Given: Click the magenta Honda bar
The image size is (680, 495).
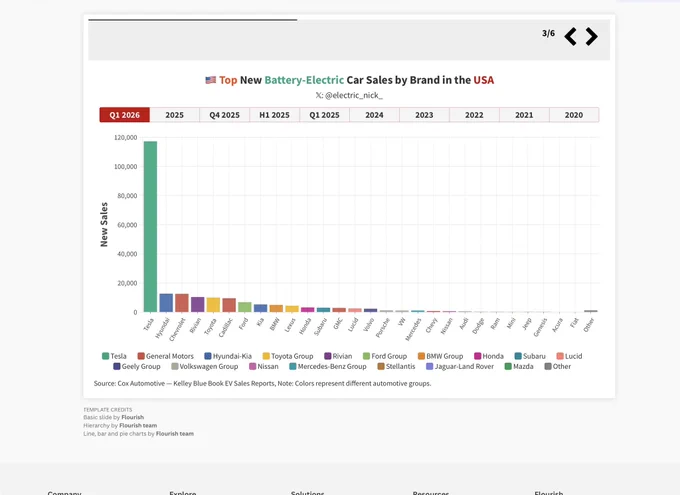Looking at the screenshot, I should click(x=307, y=310).
